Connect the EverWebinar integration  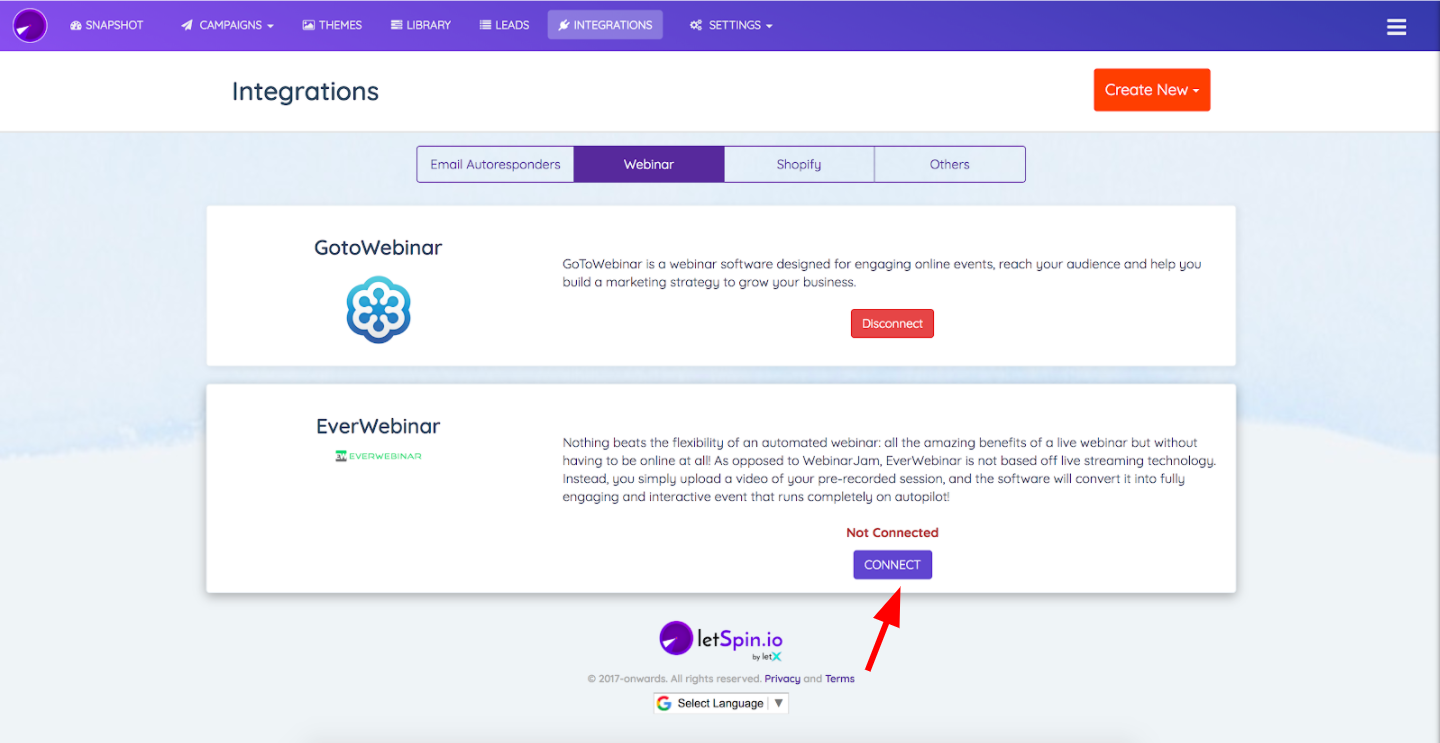click(x=892, y=565)
